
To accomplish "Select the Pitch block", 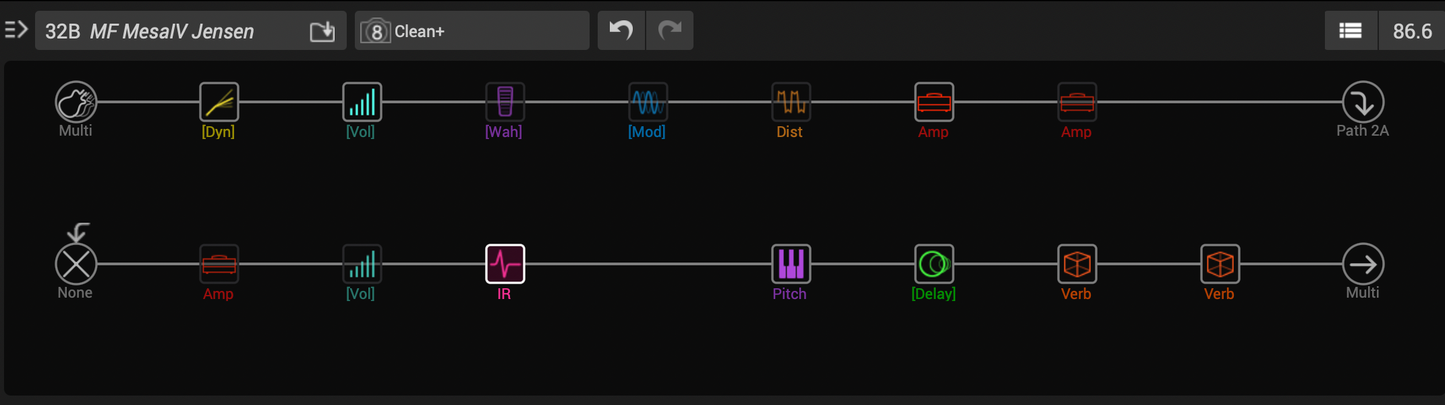I will [790, 265].
